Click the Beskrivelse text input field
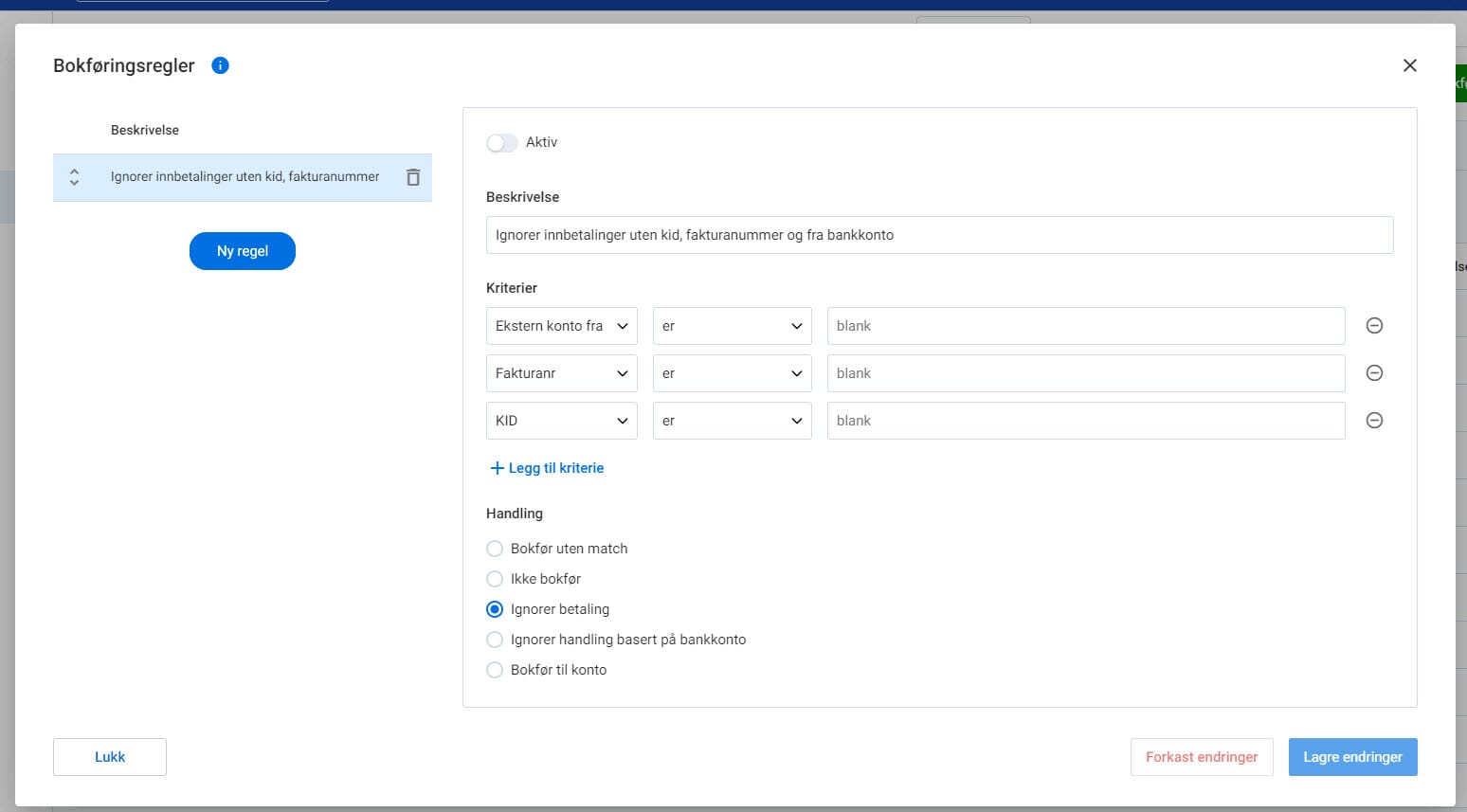The width and height of the screenshot is (1467, 812). click(x=938, y=235)
